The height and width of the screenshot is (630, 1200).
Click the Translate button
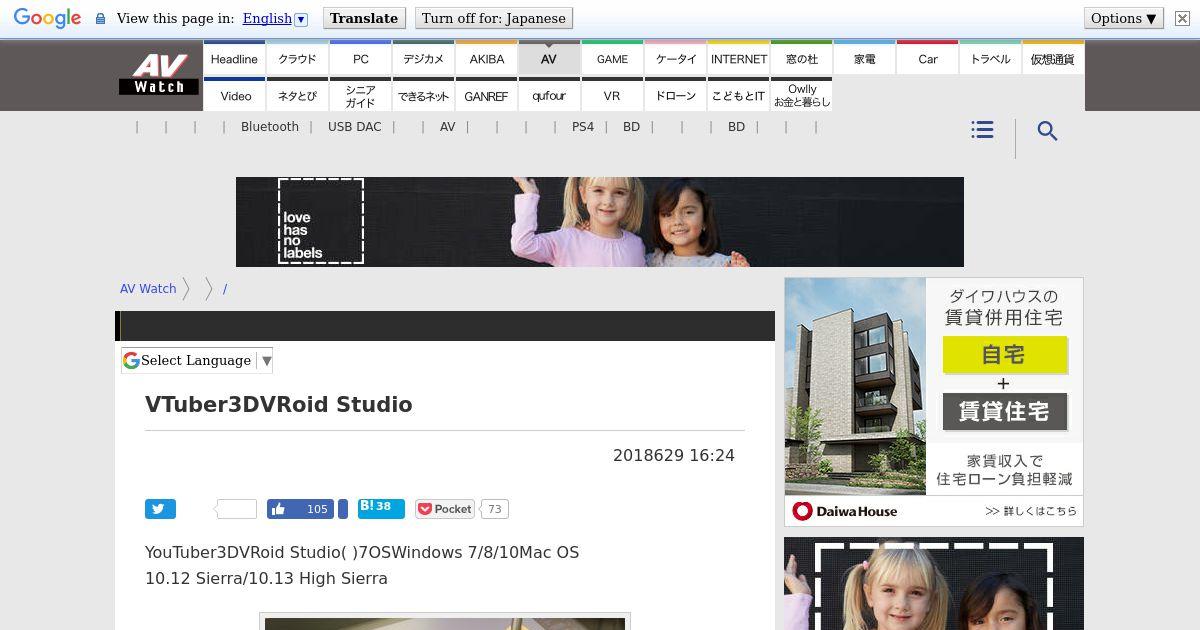pyautogui.click(x=364, y=18)
